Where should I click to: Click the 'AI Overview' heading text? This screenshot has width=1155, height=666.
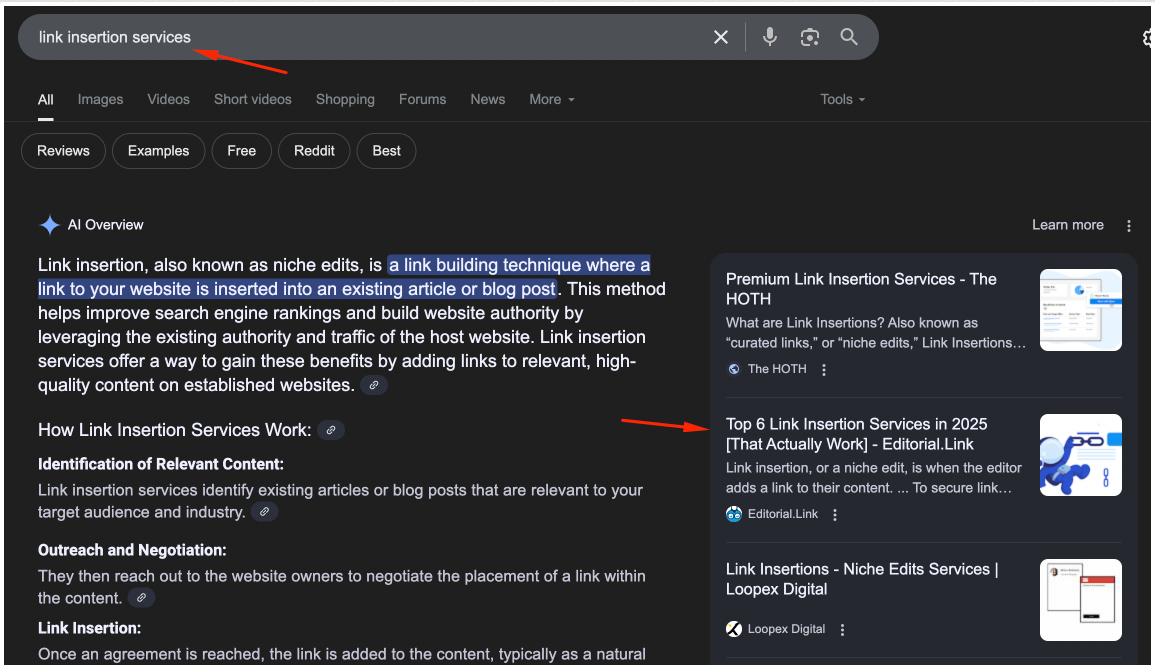[105, 225]
